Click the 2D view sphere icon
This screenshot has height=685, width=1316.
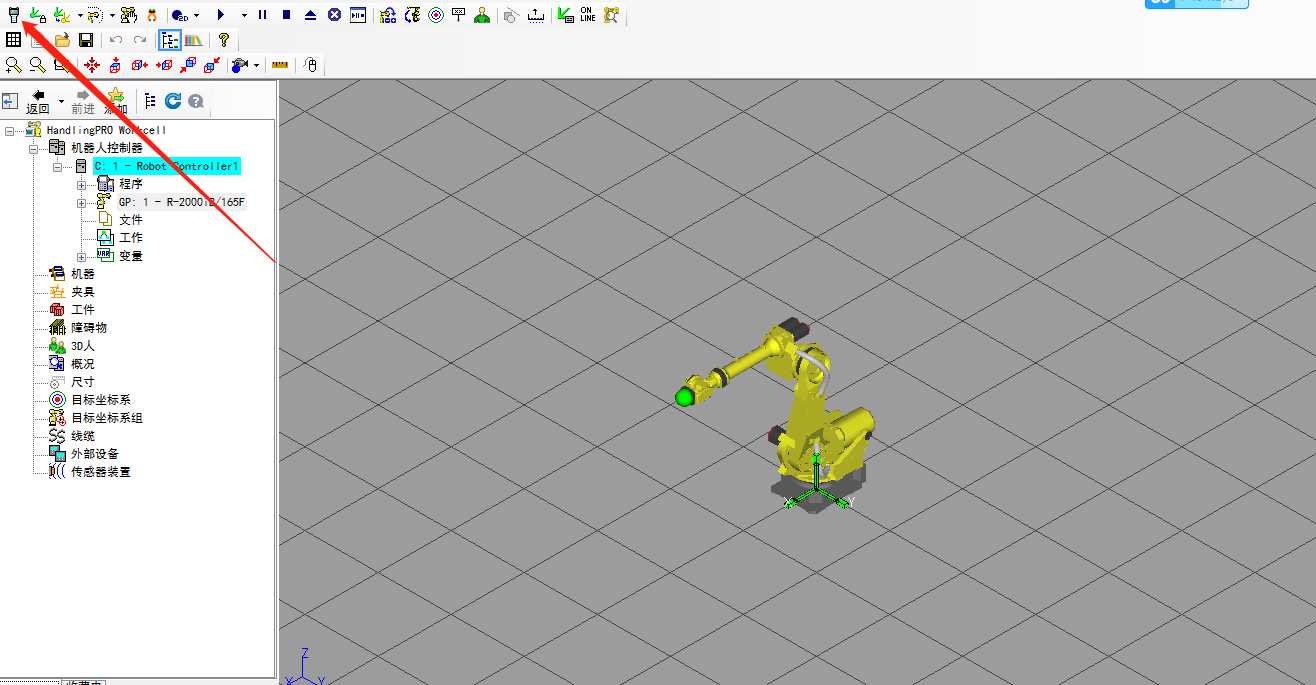(x=179, y=15)
